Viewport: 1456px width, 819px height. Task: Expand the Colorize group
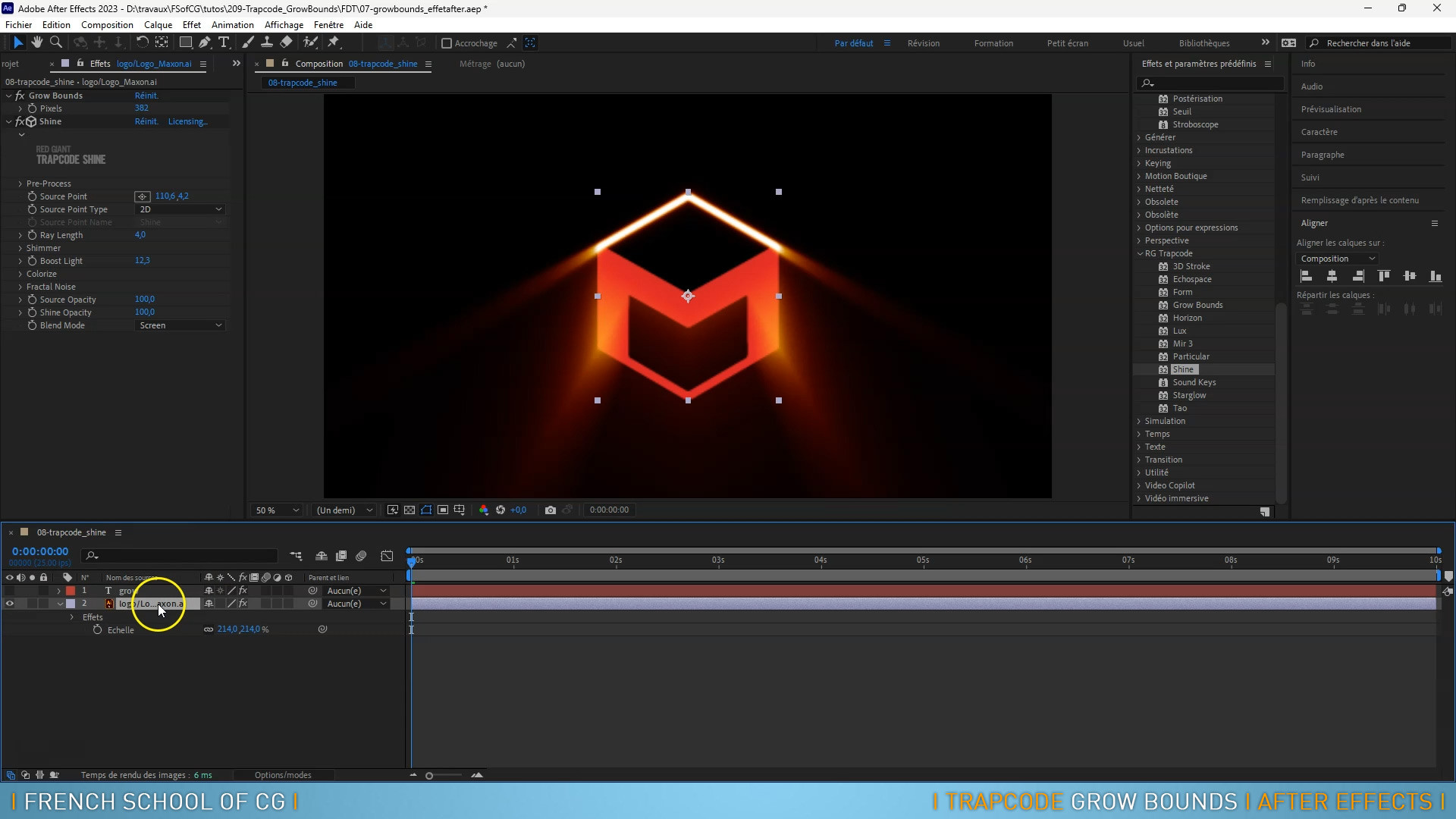[x=20, y=274]
